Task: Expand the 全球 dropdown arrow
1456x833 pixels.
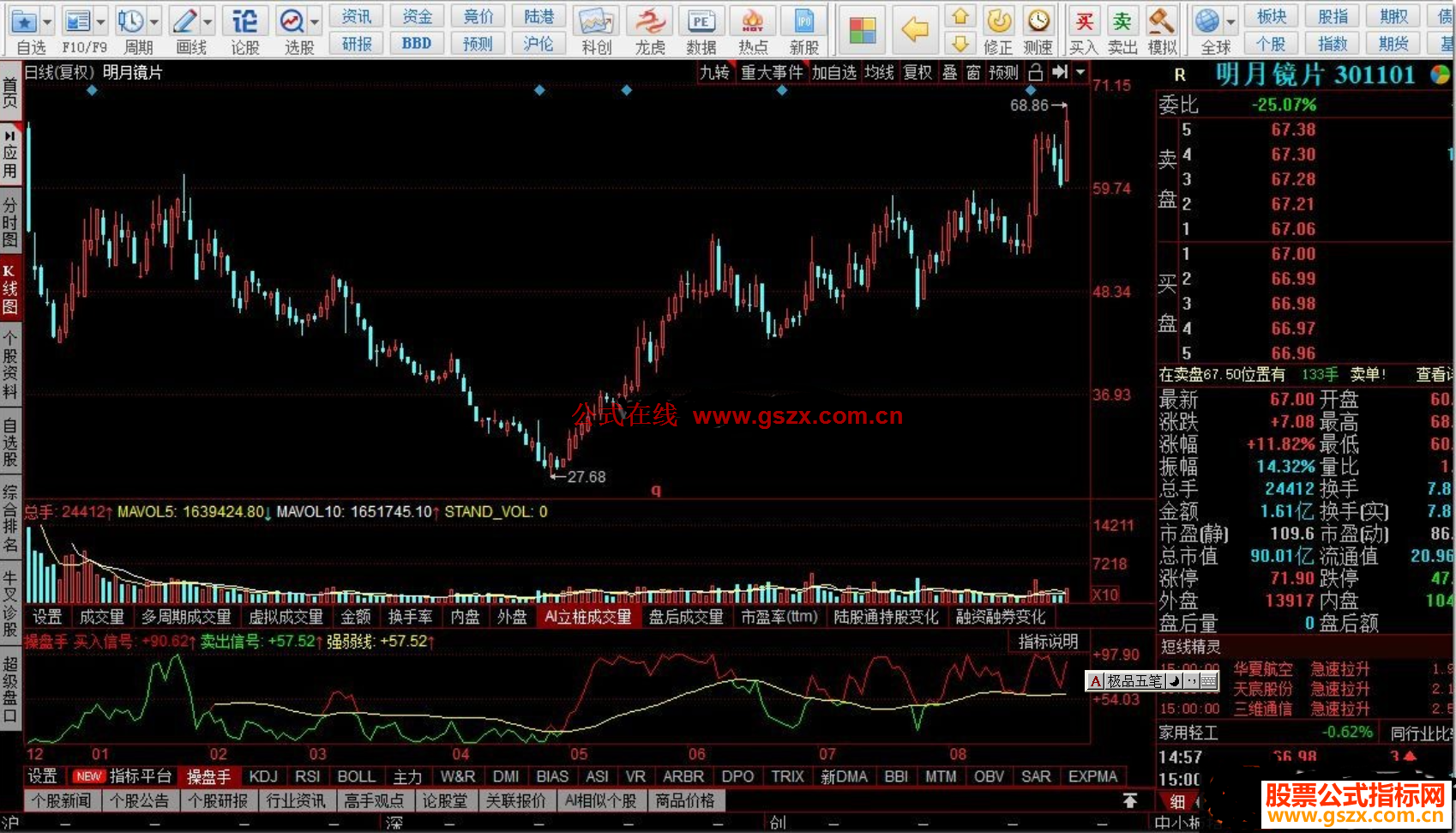Action: coord(1230,21)
